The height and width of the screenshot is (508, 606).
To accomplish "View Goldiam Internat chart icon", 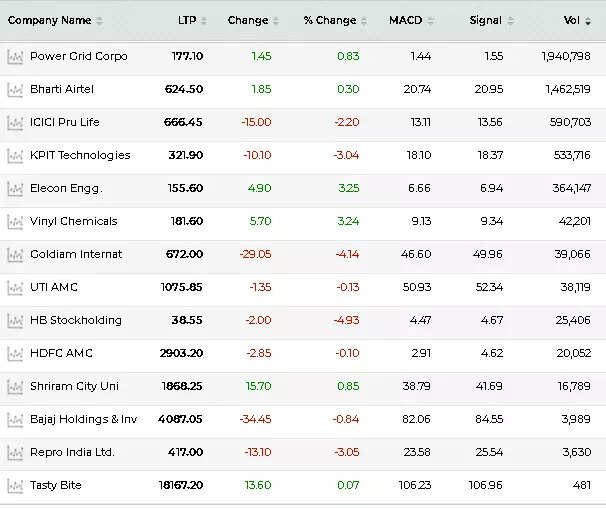I will (15, 255).
